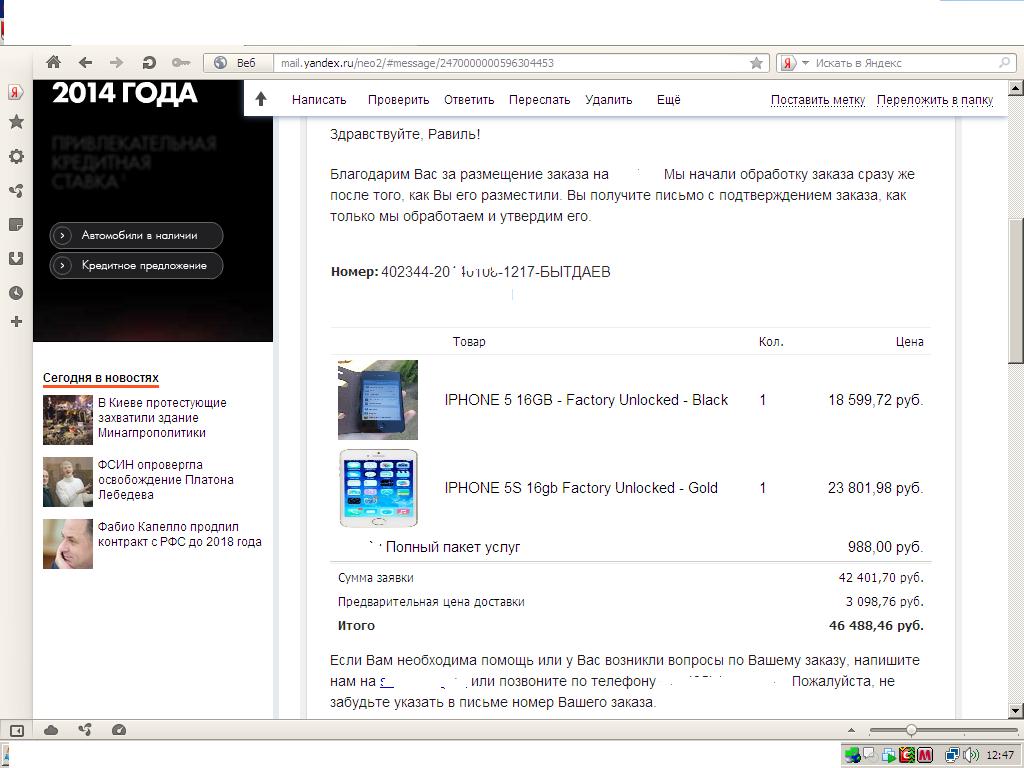The height and width of the screenshot is (768, 1024).
Task: Click Кредитное предложение button
Action: click(x=136, y=265)
